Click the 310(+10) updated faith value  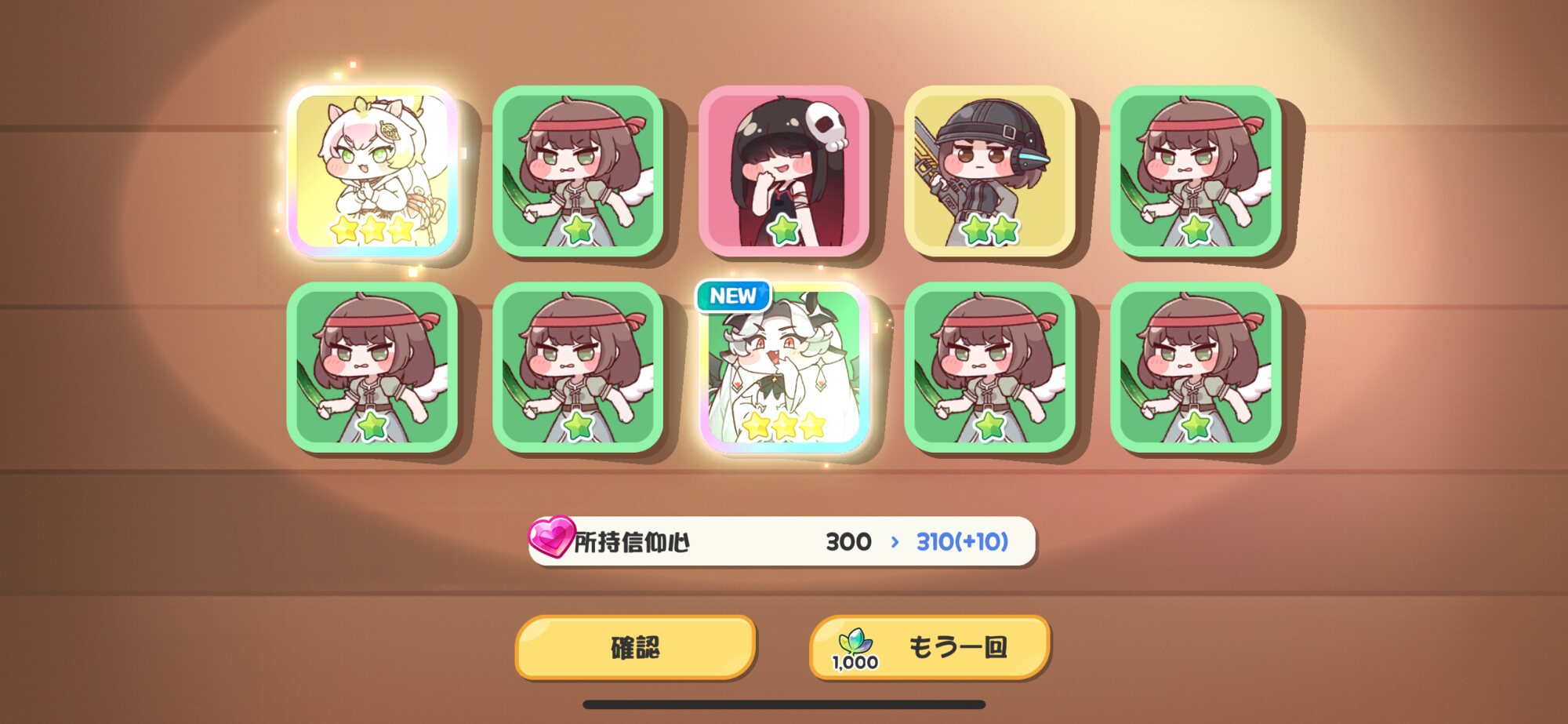(x=962, y=541)
